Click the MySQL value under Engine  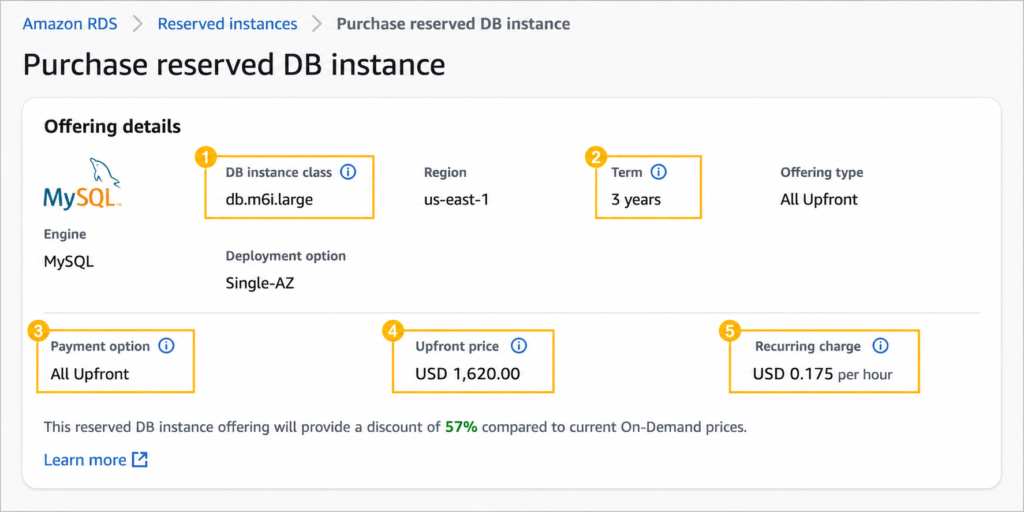click(69, 263)
